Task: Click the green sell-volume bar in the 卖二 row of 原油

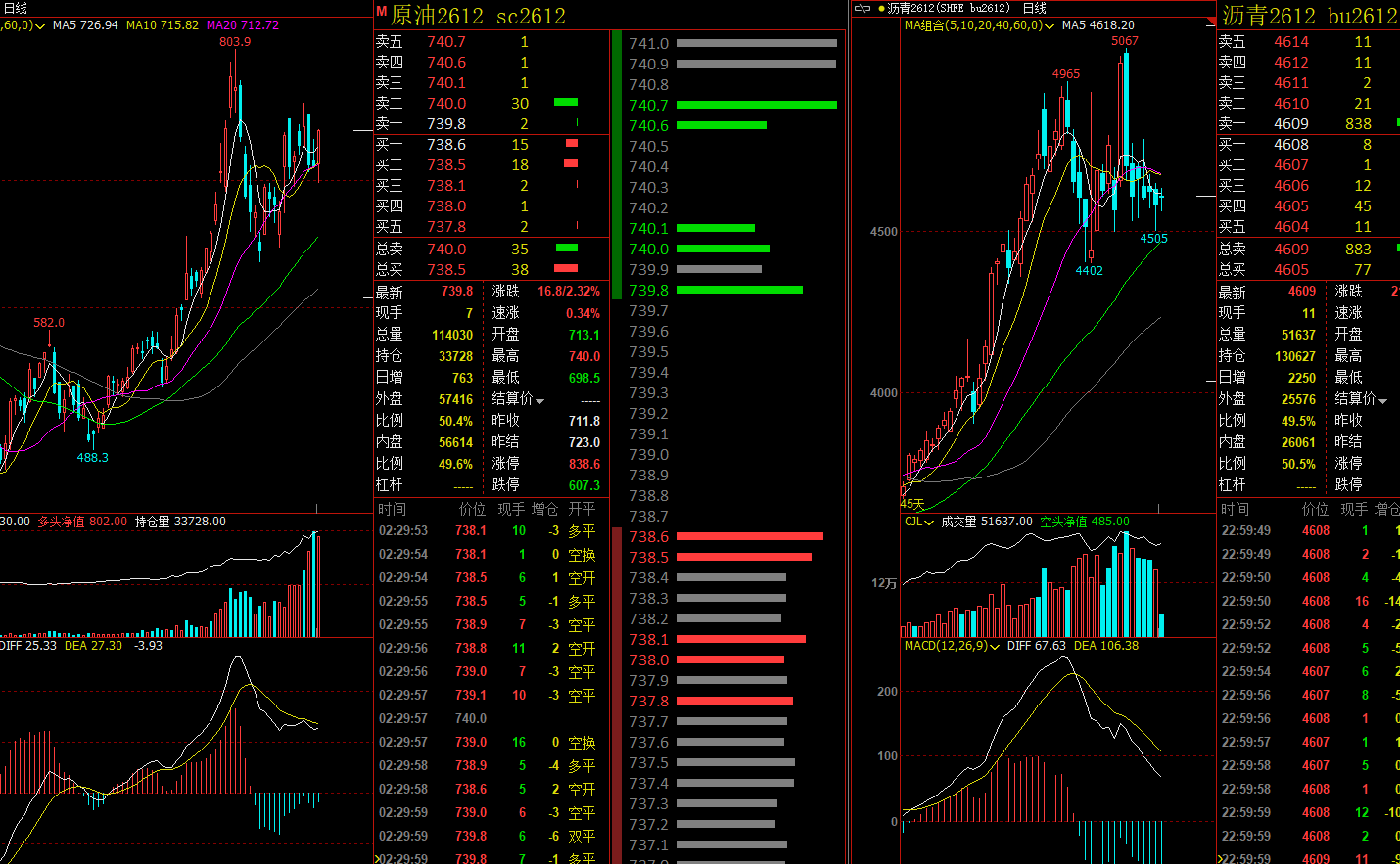Action: click(566, 102)
